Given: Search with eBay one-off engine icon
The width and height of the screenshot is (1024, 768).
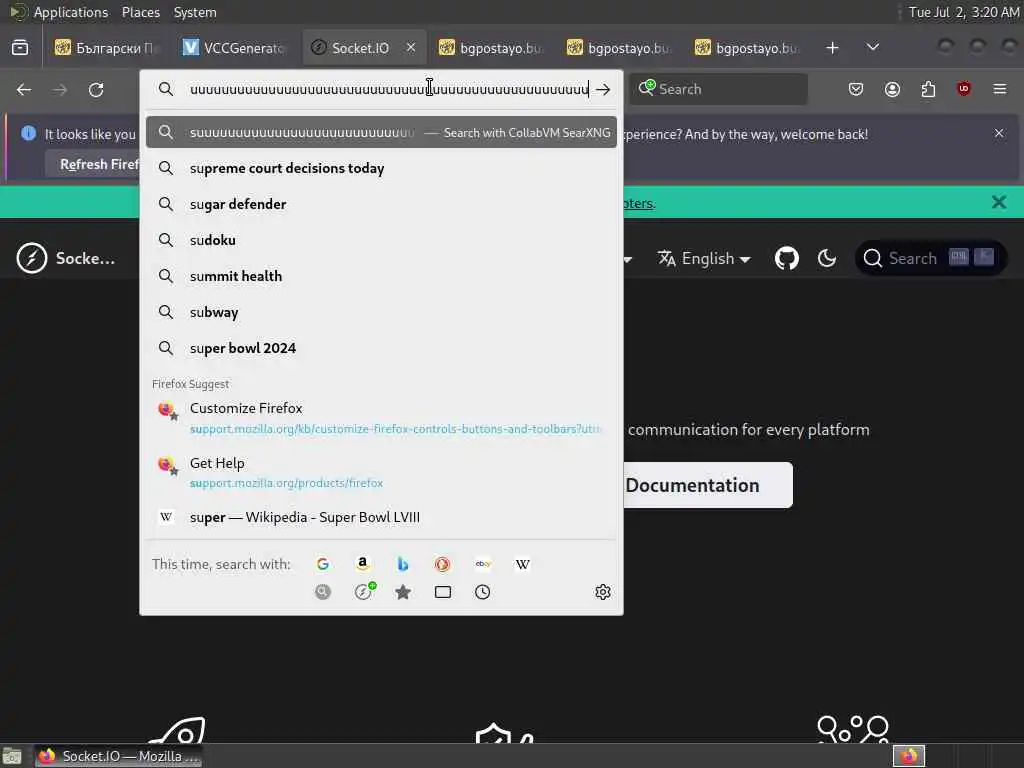Looking at the screenshot, I should click(x=483, y=564).
